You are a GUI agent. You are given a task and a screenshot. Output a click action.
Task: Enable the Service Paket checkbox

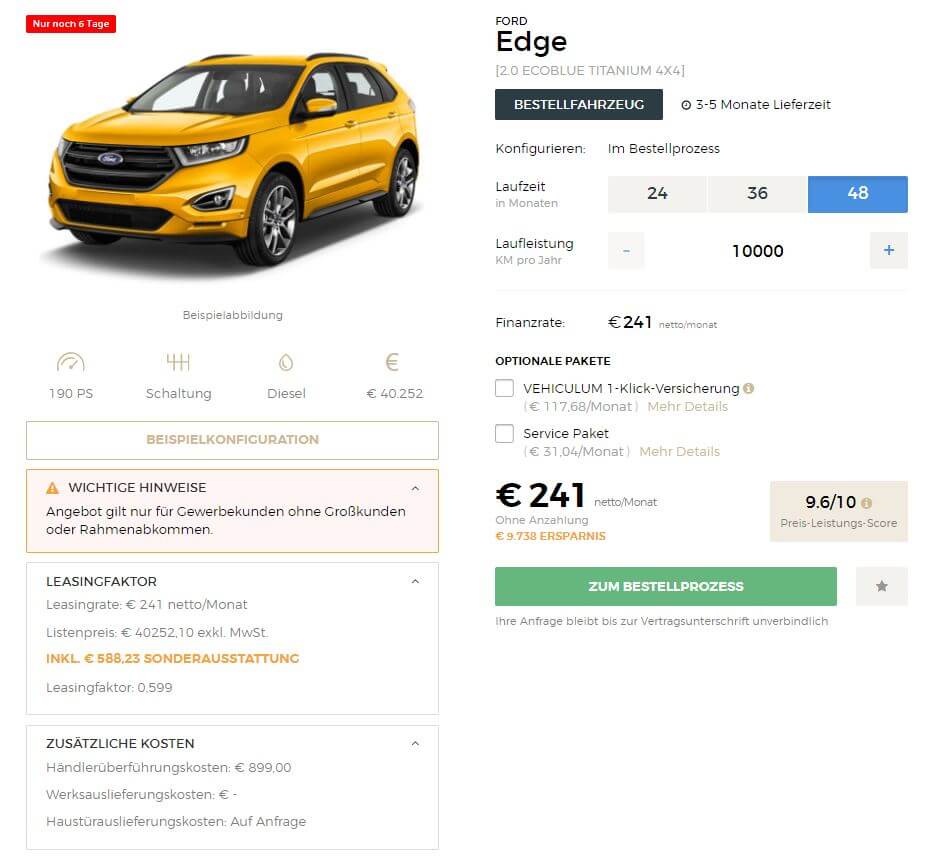click(504, 433)
